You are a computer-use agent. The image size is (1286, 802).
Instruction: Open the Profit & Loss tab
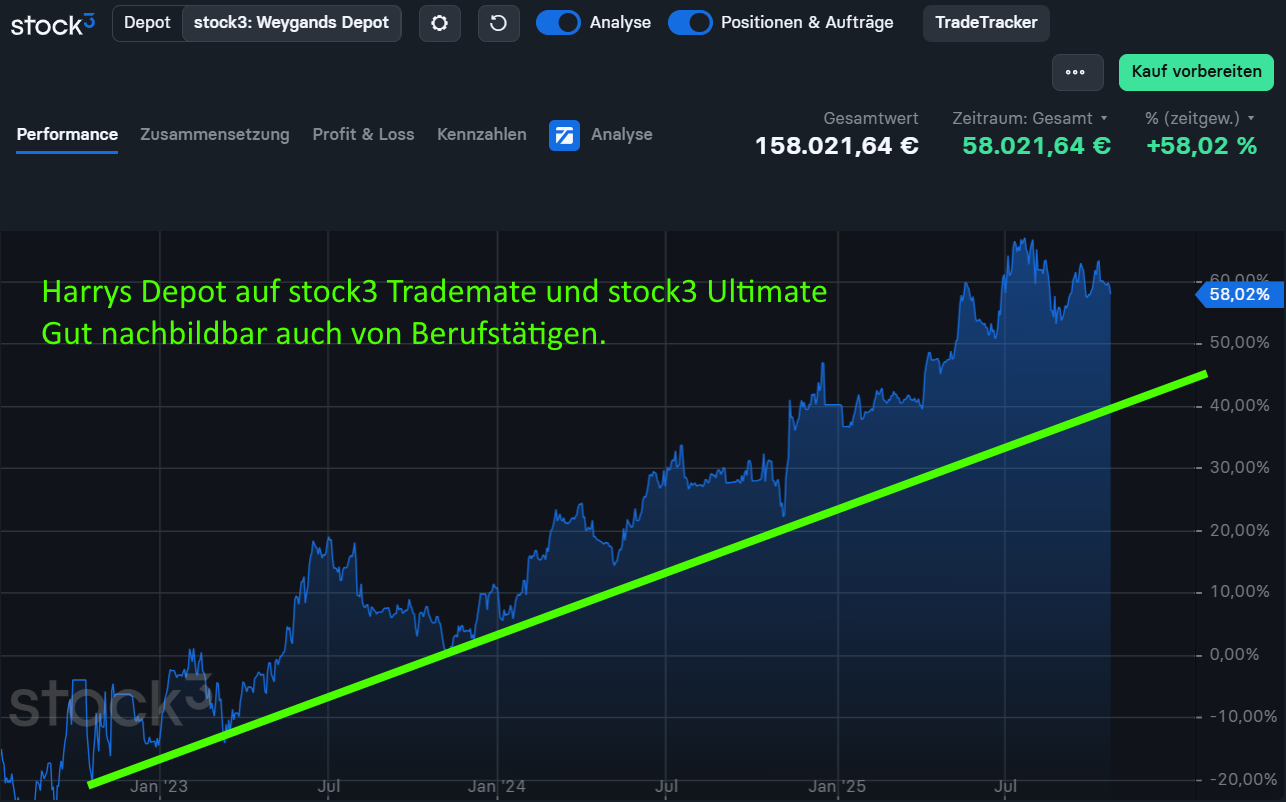tap(363, 134)
